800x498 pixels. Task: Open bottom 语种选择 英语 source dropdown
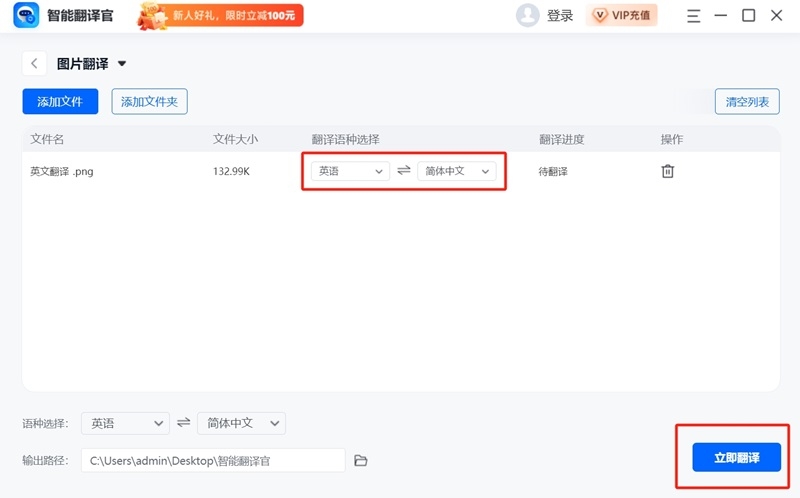pos(126,423)
